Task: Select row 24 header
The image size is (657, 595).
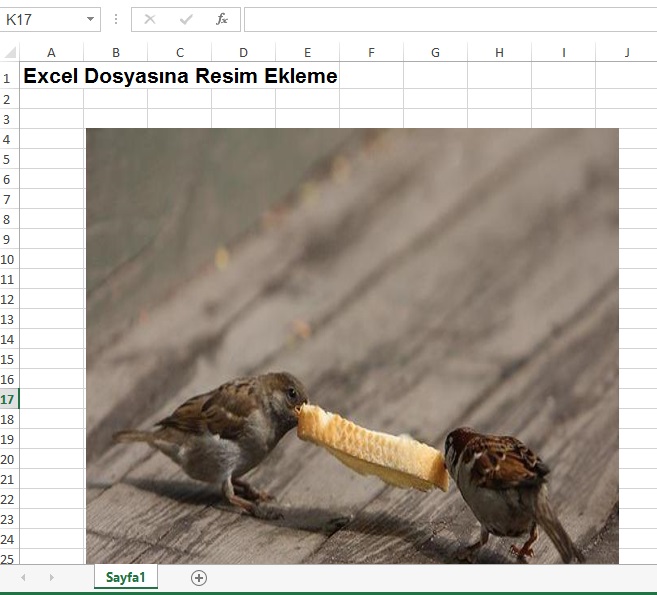Action: click(x=9, y=539)
